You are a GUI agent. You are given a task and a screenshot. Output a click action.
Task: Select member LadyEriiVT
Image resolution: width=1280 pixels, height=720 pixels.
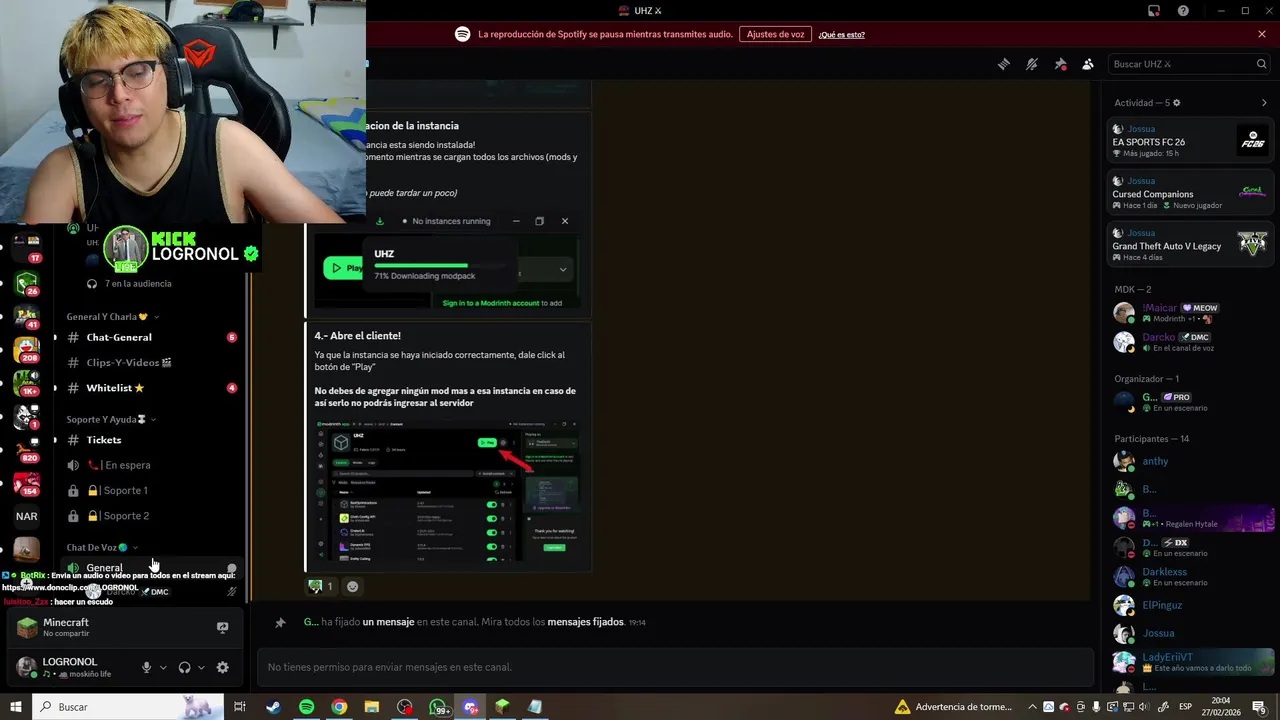point(1190,662)
